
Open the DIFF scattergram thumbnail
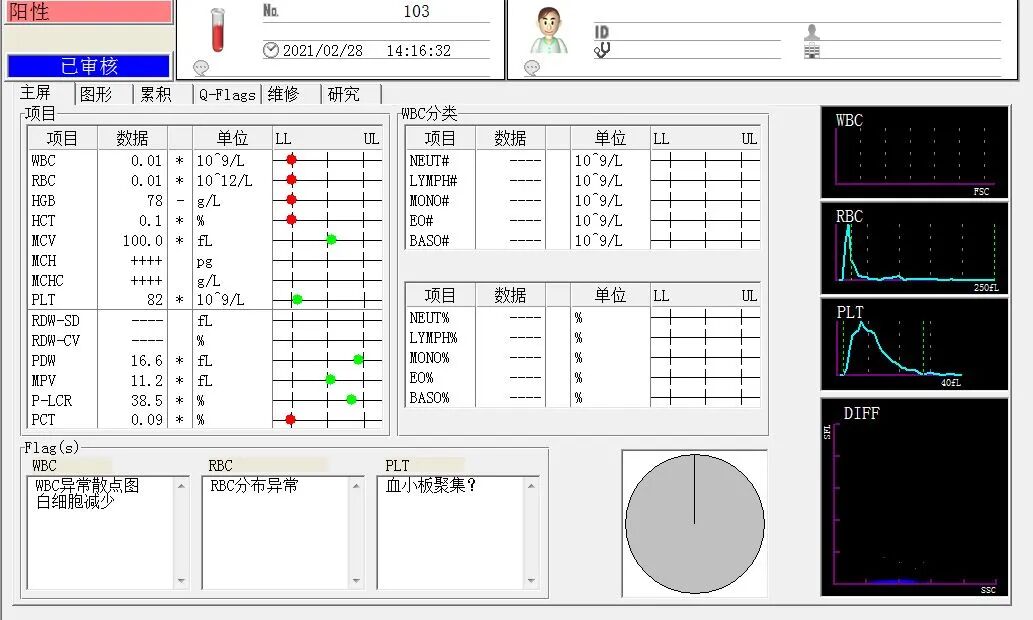(914, 497)
